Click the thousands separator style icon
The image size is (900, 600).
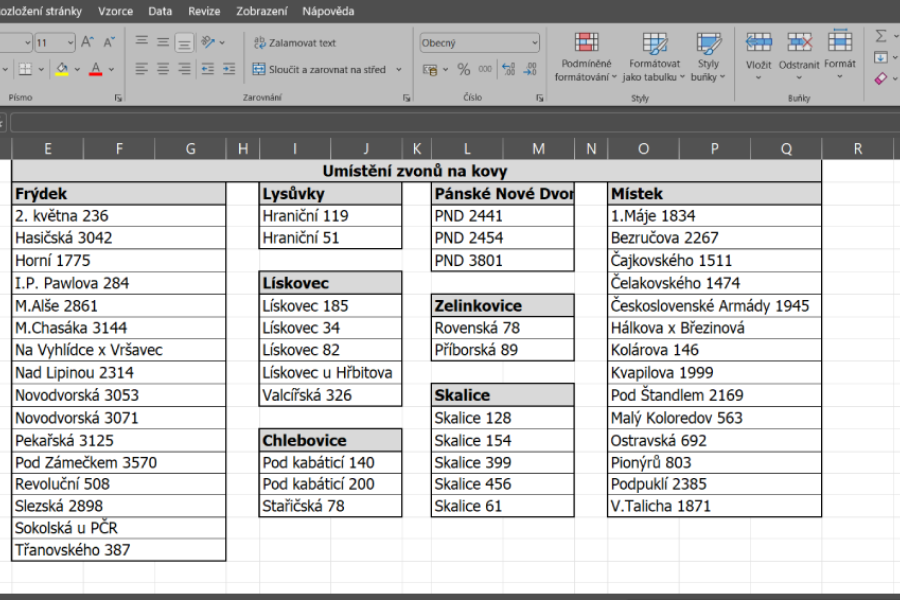click(x=485, y=70)
